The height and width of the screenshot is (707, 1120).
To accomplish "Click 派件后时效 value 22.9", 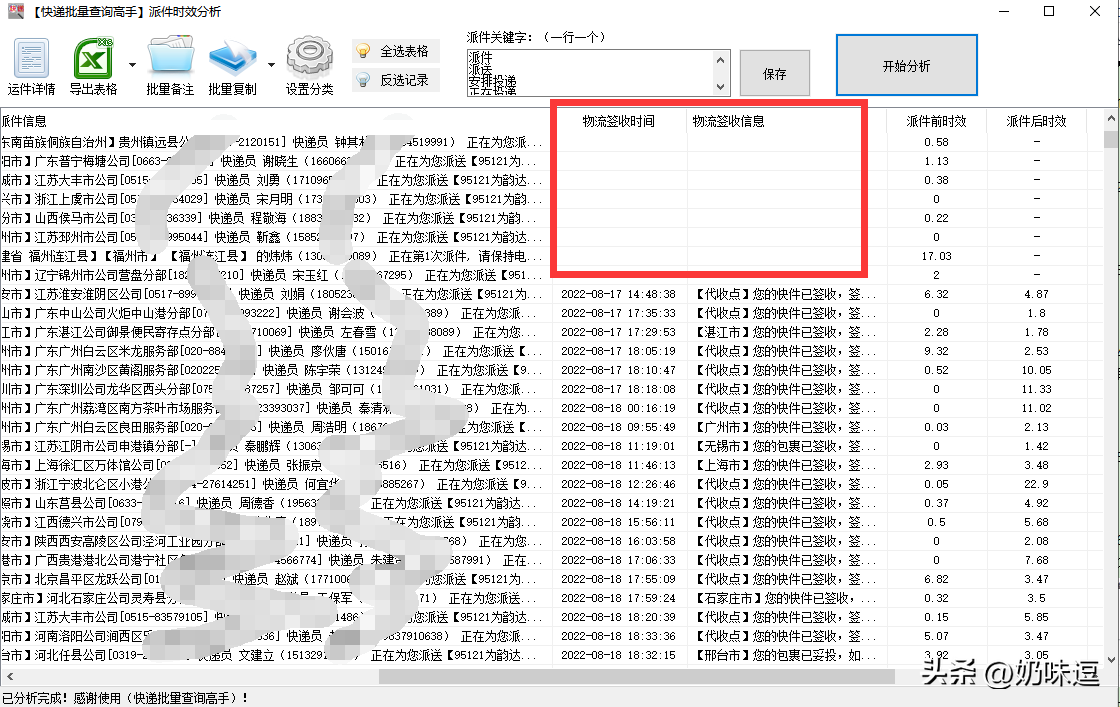I will coord(1036,484).
